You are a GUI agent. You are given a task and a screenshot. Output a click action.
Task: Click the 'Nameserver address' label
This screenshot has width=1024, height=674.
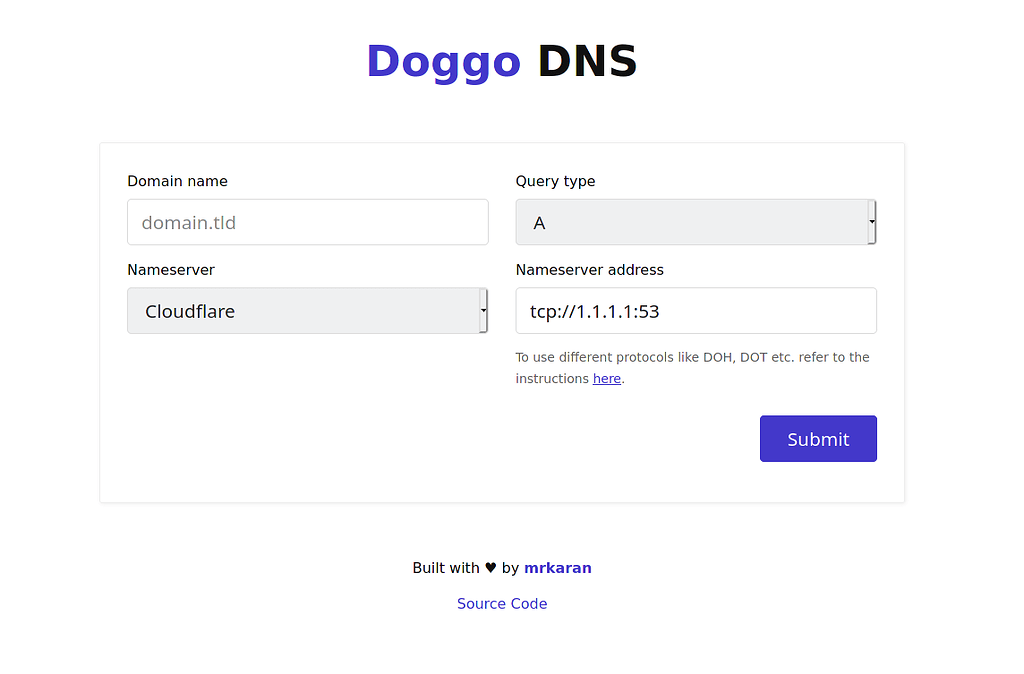(x=589, y=270)
